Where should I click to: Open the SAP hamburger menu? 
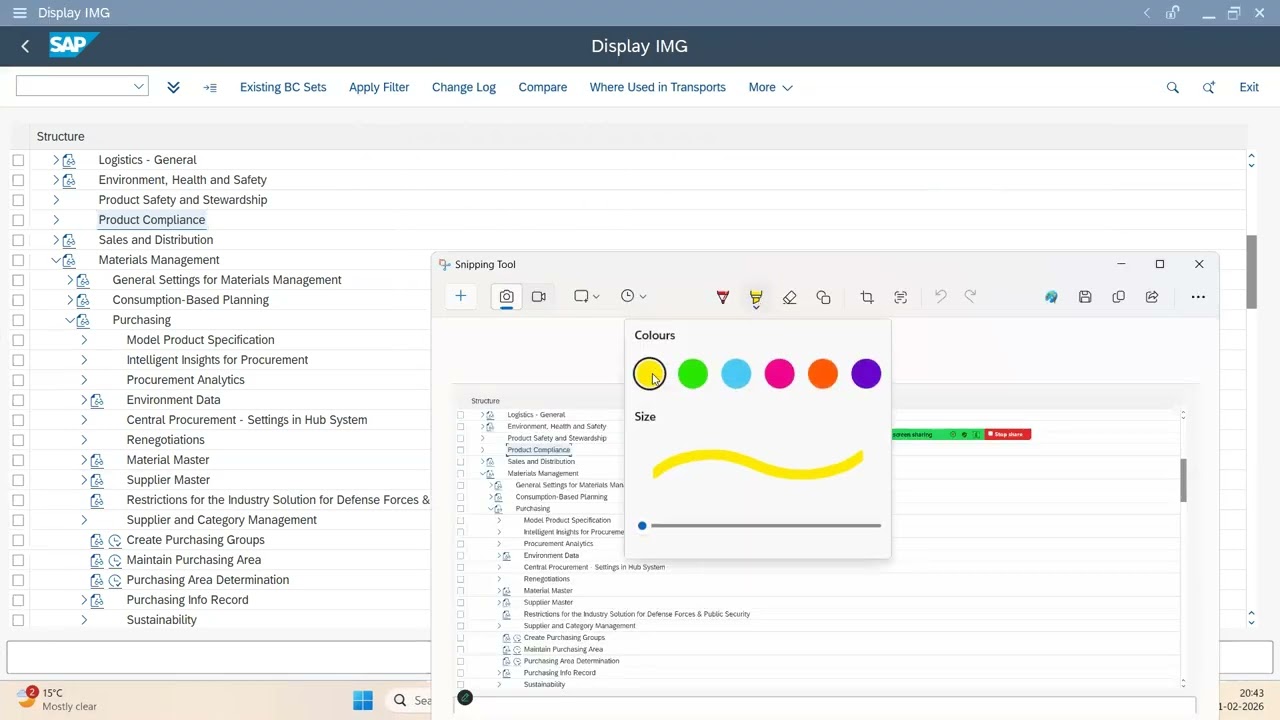[x=20, y=13]
